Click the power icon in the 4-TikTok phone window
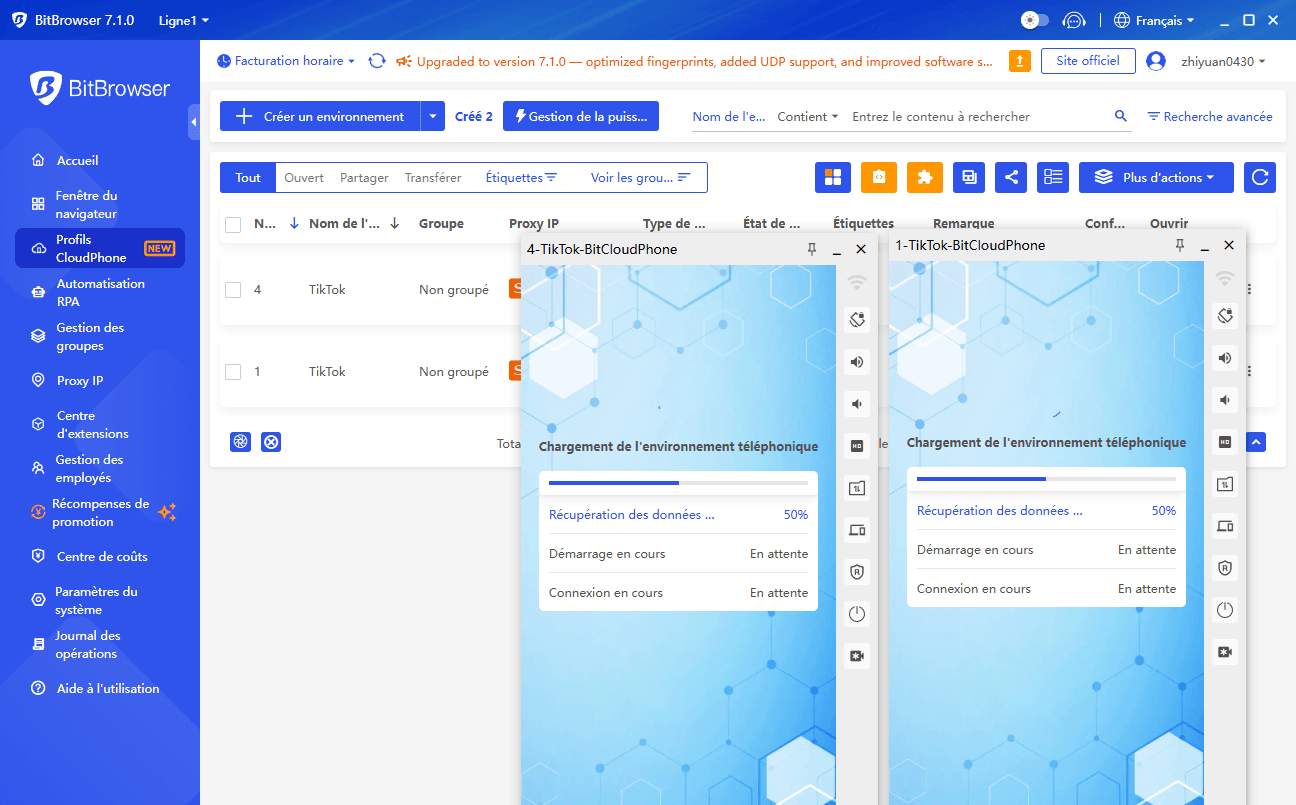This screenshot has width=1296, height=805. pyautogui.click(x=857, y=614)
